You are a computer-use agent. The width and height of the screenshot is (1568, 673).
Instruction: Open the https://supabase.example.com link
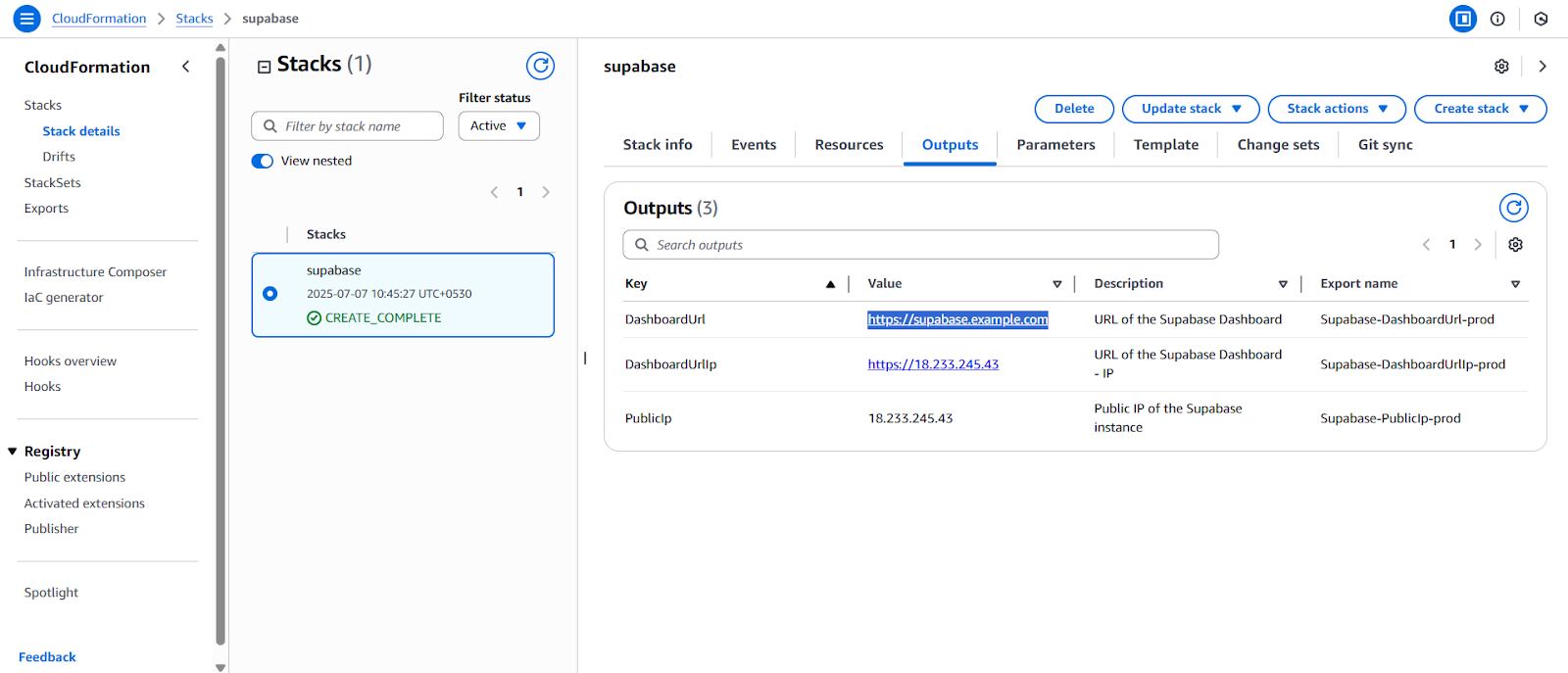(x=957, y=319)
